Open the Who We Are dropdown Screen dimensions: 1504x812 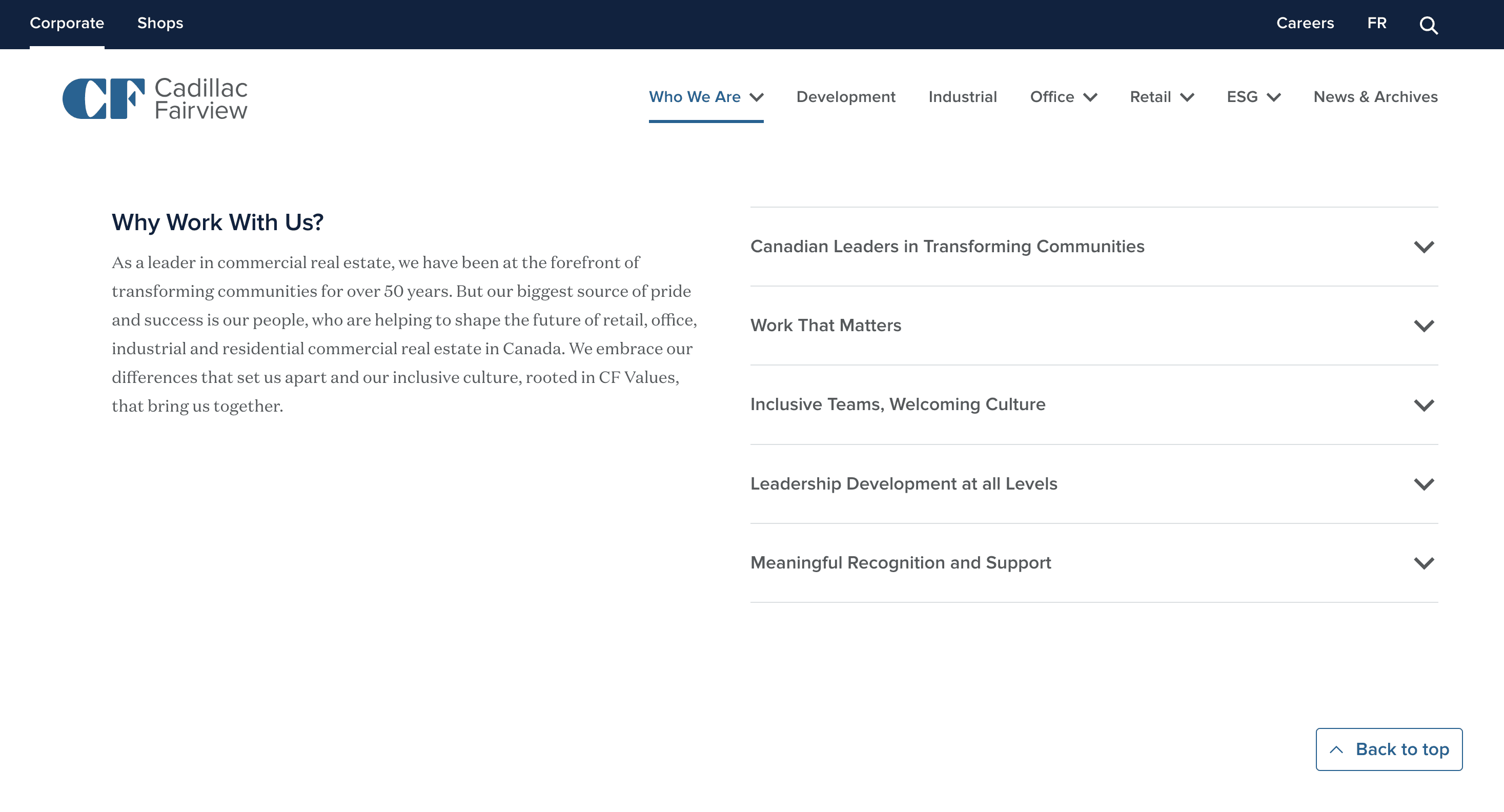tap(705, 97)
